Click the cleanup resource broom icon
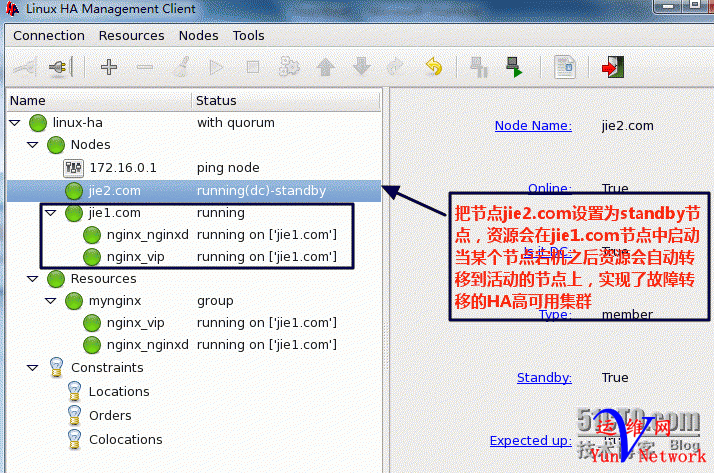Viewport: 714px width, 473px height. (x=181, y=67)
